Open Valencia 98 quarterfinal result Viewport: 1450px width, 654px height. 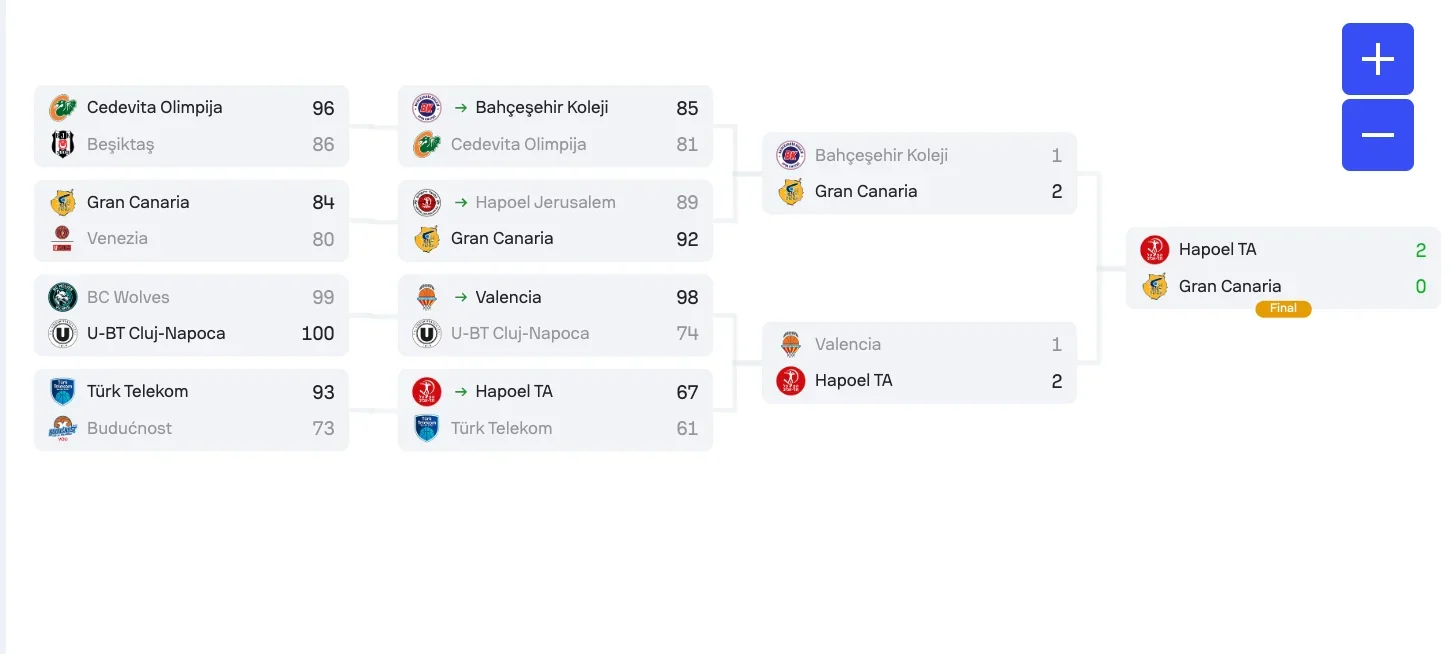click(x=555, y=297)
